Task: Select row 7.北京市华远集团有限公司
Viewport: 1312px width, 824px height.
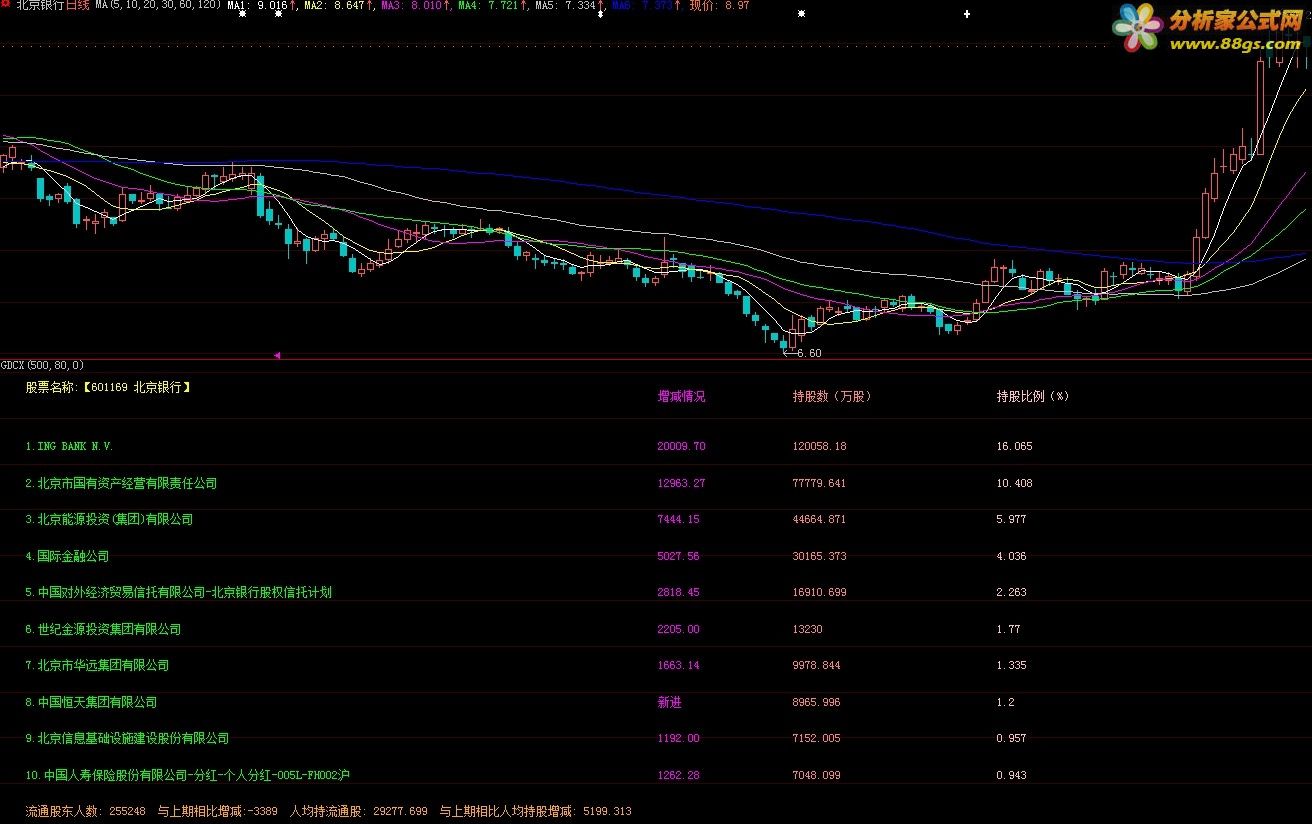Action: (x=97, y=665)
